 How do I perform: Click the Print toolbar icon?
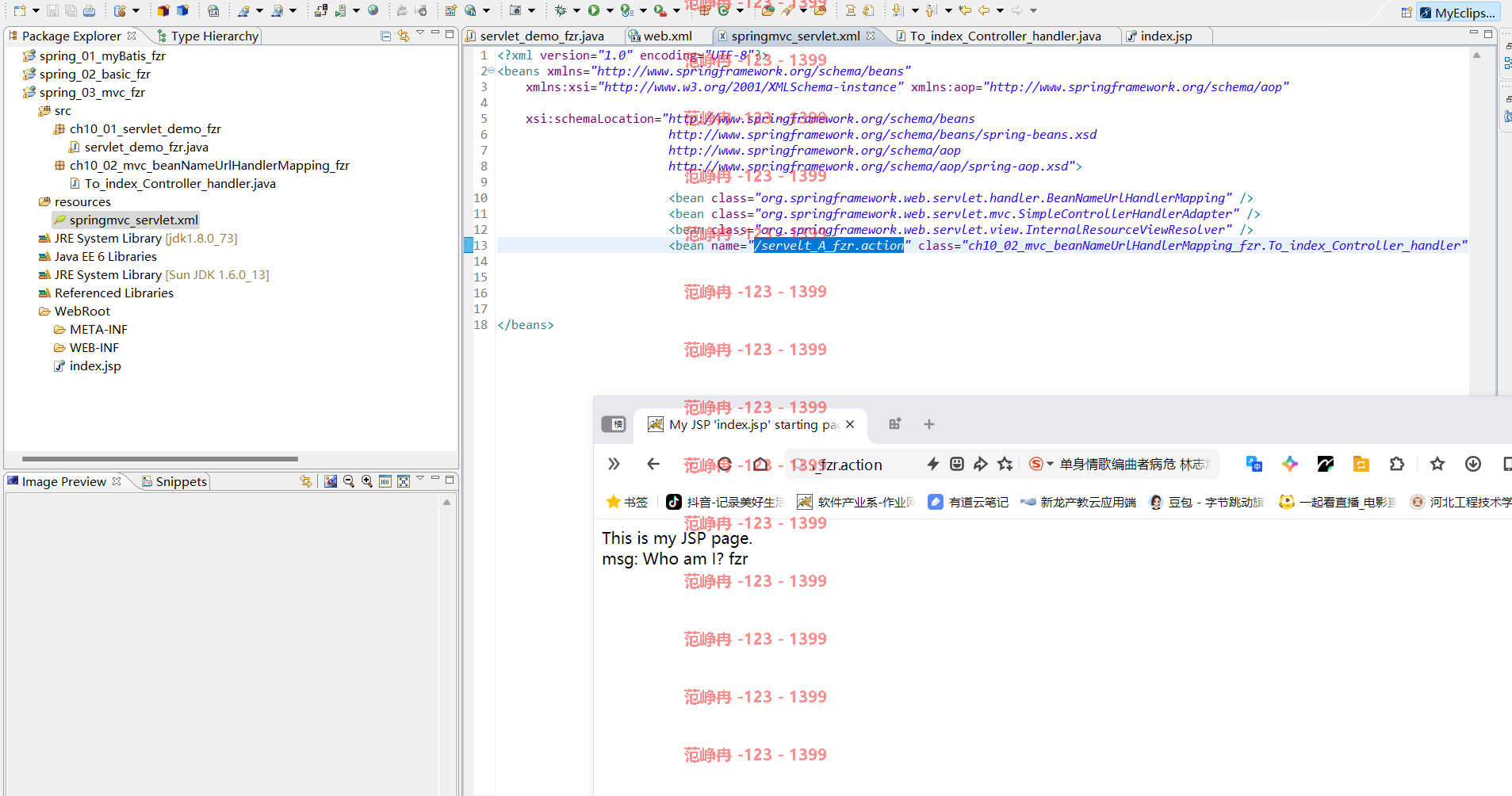[x=89, y=10]
